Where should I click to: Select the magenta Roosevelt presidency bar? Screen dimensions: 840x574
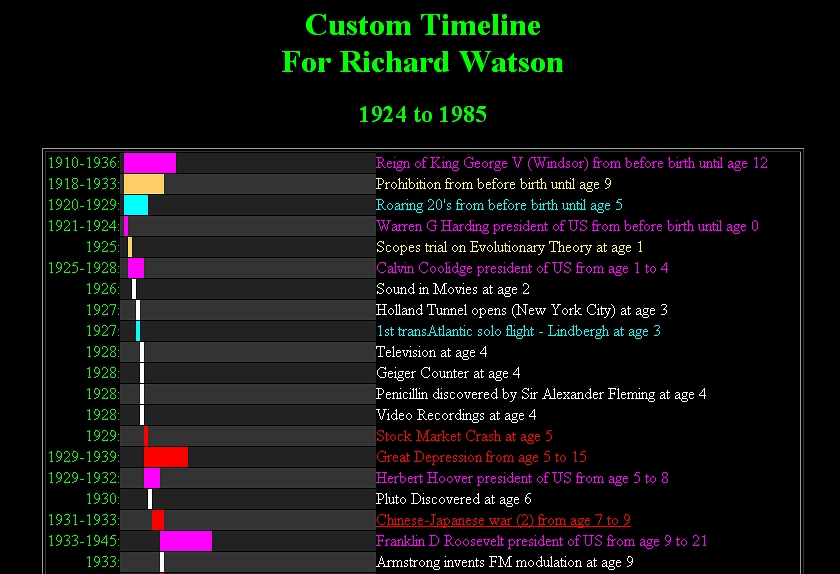tap(186, 541)
